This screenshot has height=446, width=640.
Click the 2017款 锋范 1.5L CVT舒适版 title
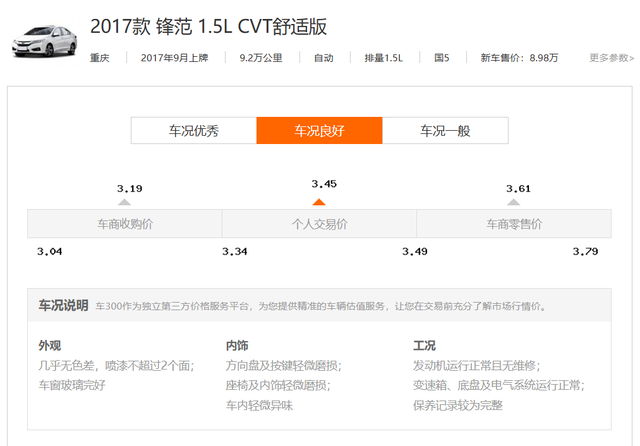[x=208, y=27]
